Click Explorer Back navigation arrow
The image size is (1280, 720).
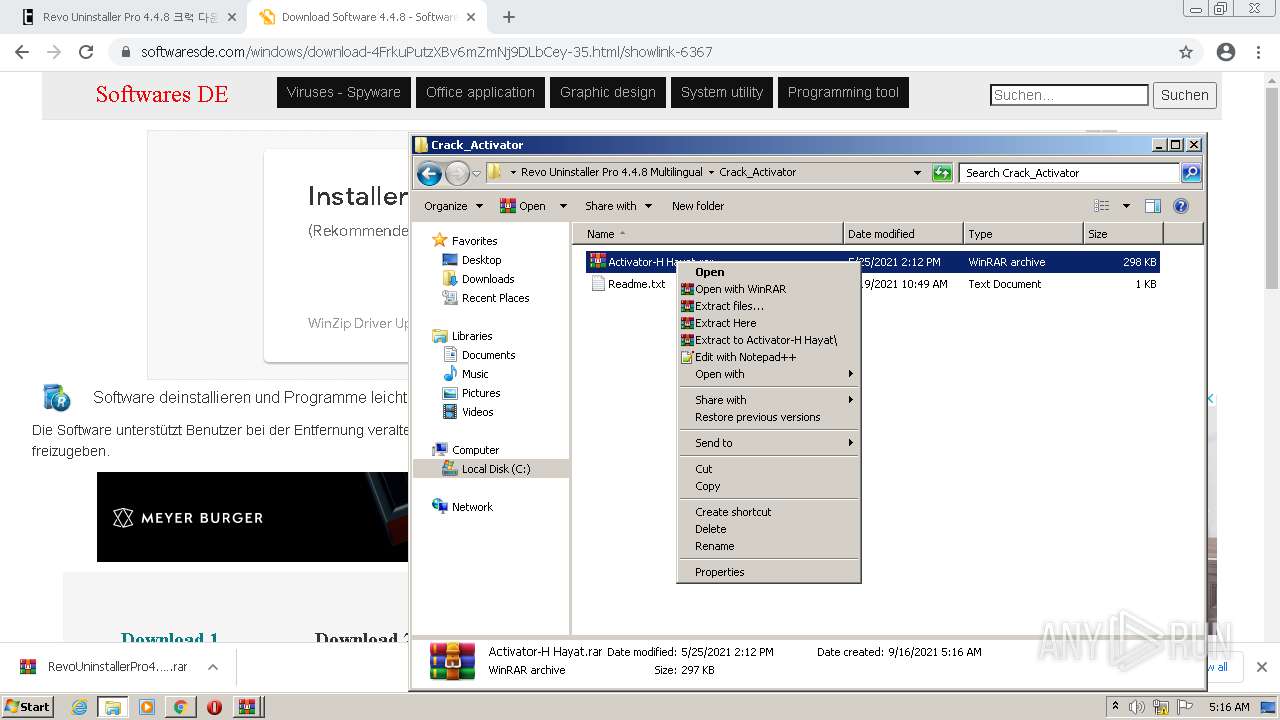click(x=429, y=173)
